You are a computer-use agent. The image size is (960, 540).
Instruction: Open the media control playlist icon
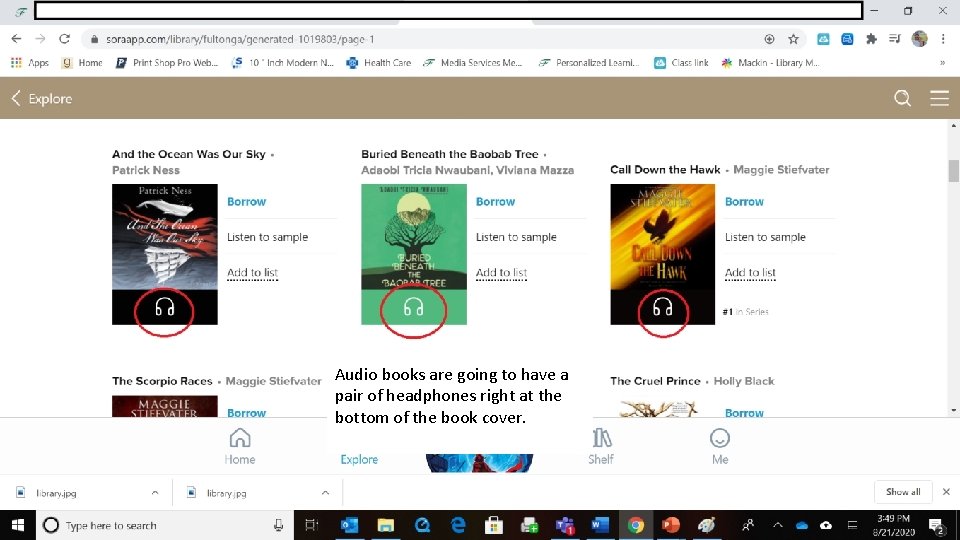pyautogui.click(x=894, y=39)
